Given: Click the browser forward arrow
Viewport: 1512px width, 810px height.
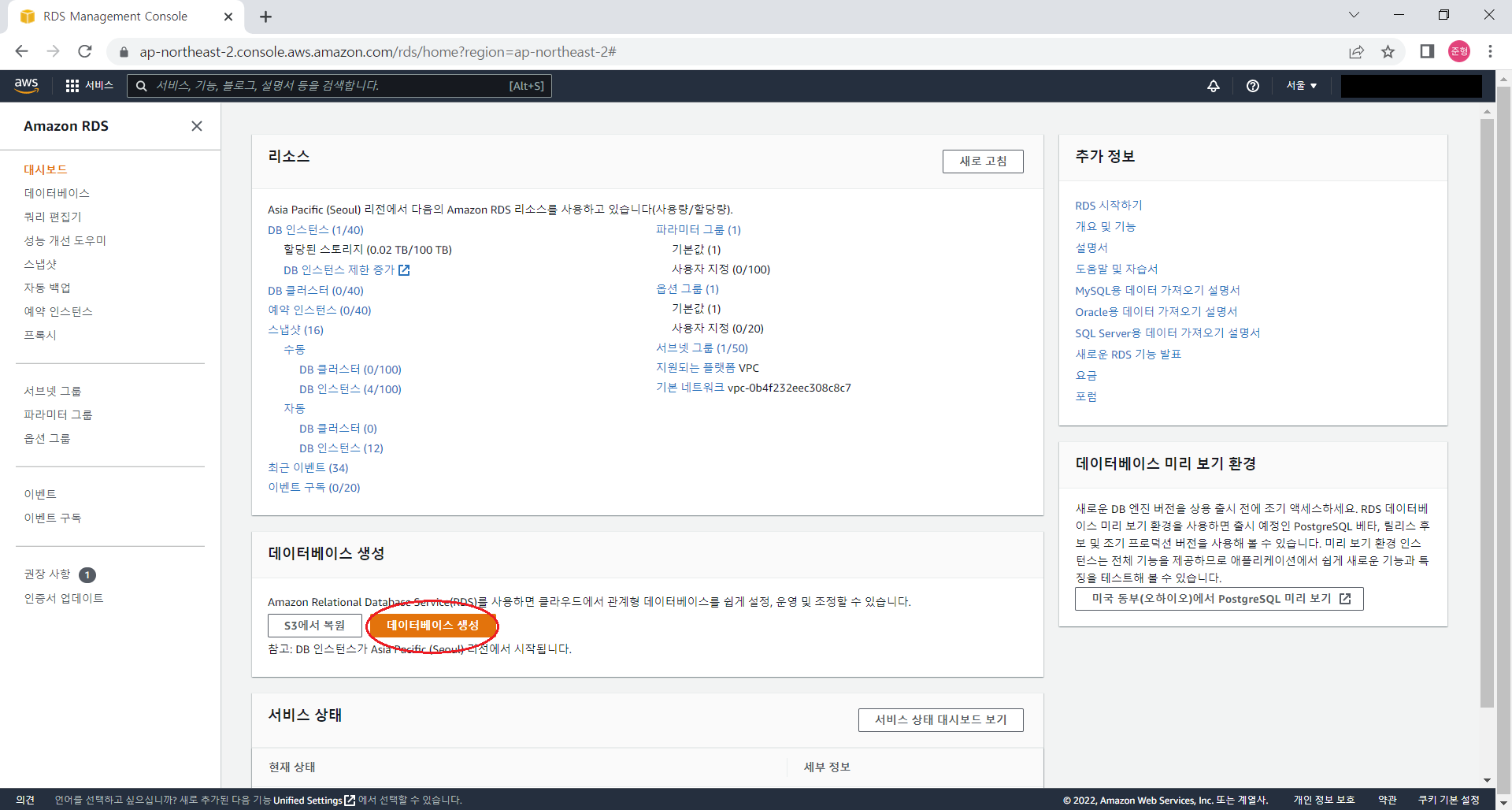Looking at the screenshot, I should click(53, 51).
